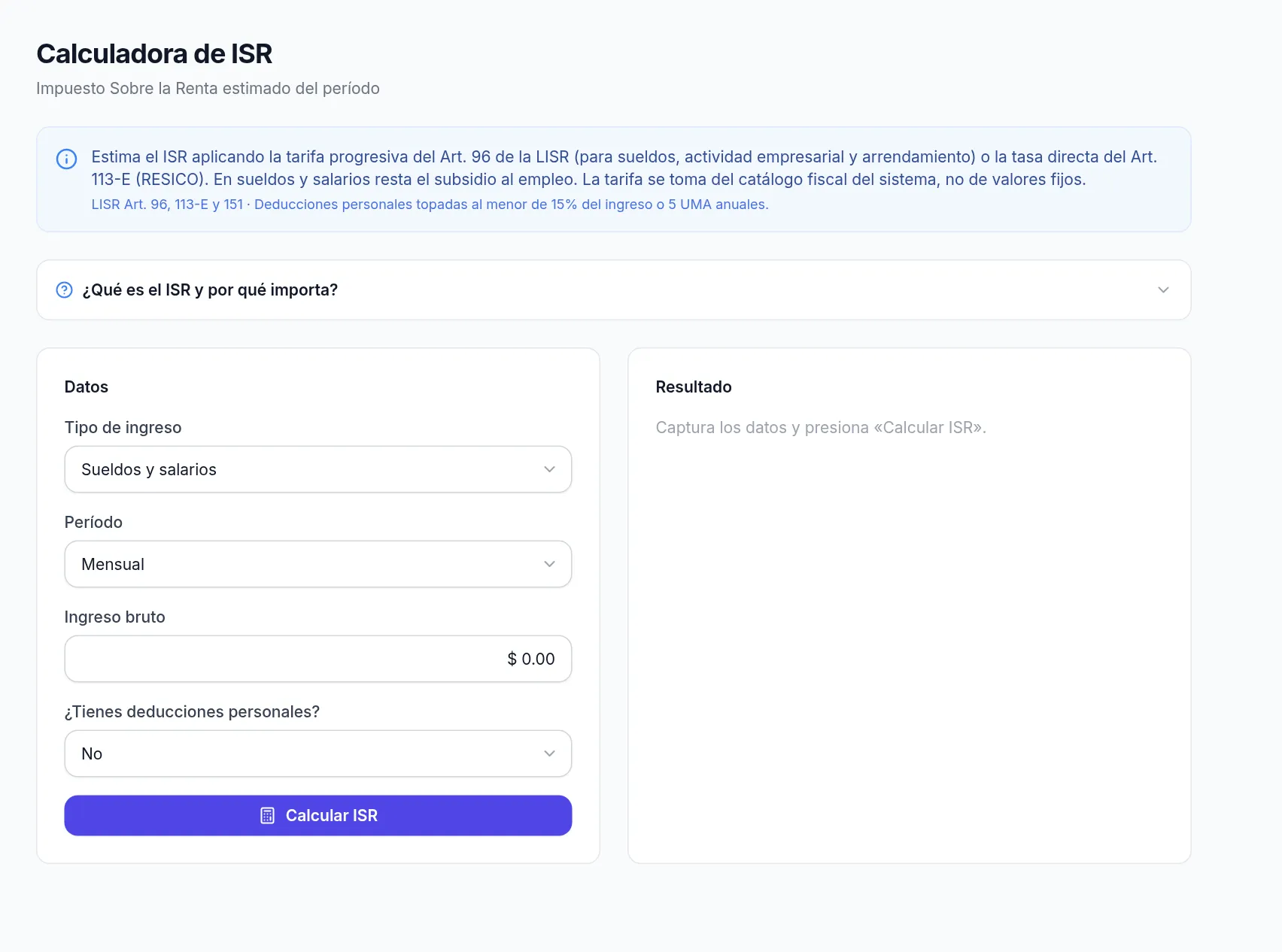Click the "Datos" panel heading
The width and height of the screenshot is (1282, 952).
87,387
